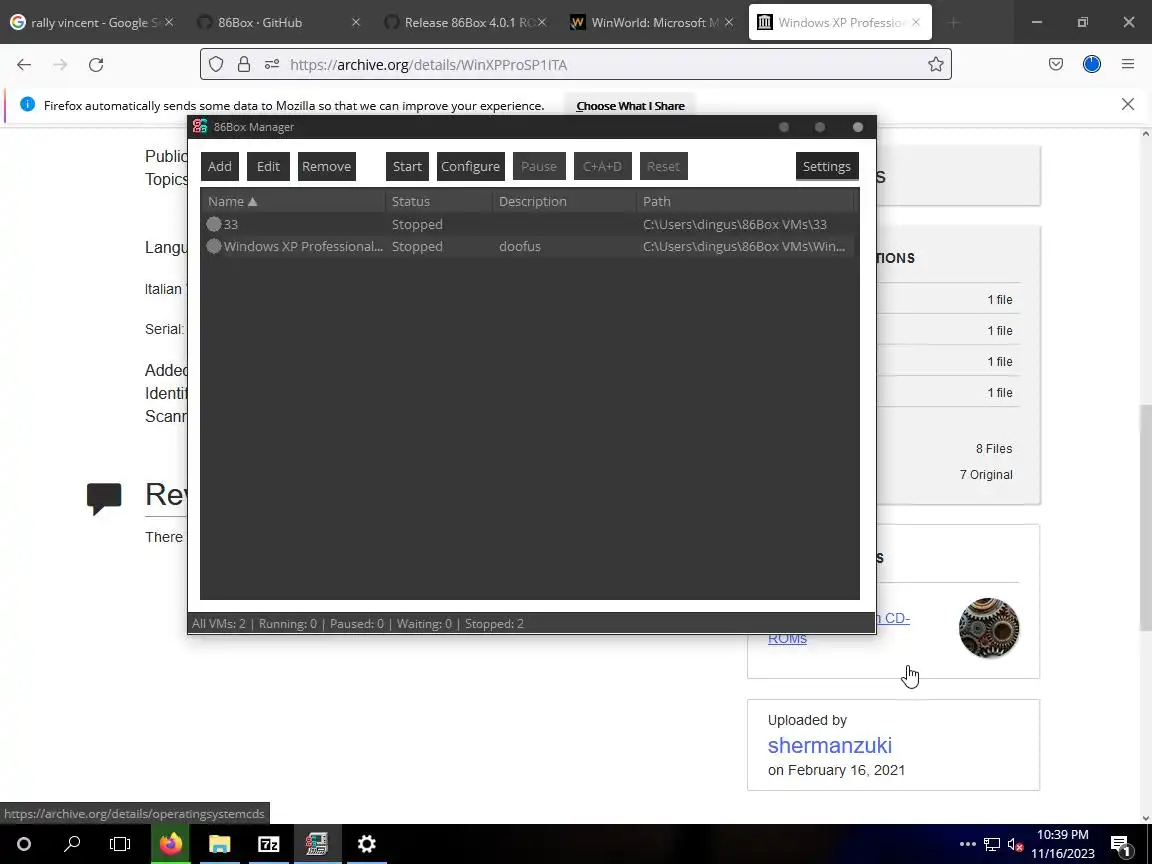Screen dimensions: 1152x864
Task: Bookmark page with star icon
Action: click(x=935, y=65)
